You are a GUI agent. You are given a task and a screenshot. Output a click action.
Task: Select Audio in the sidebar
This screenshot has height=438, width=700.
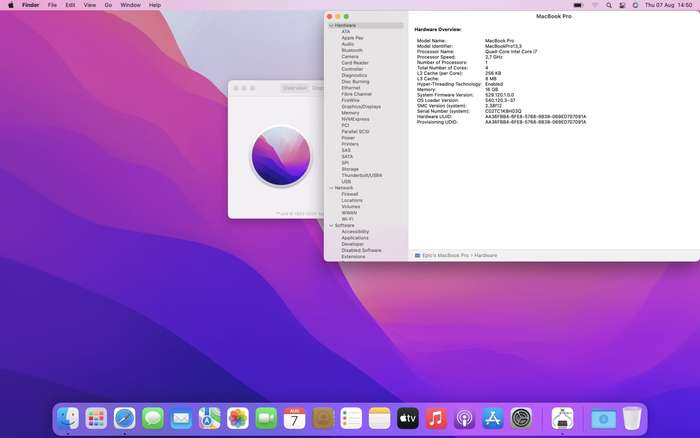348,44
